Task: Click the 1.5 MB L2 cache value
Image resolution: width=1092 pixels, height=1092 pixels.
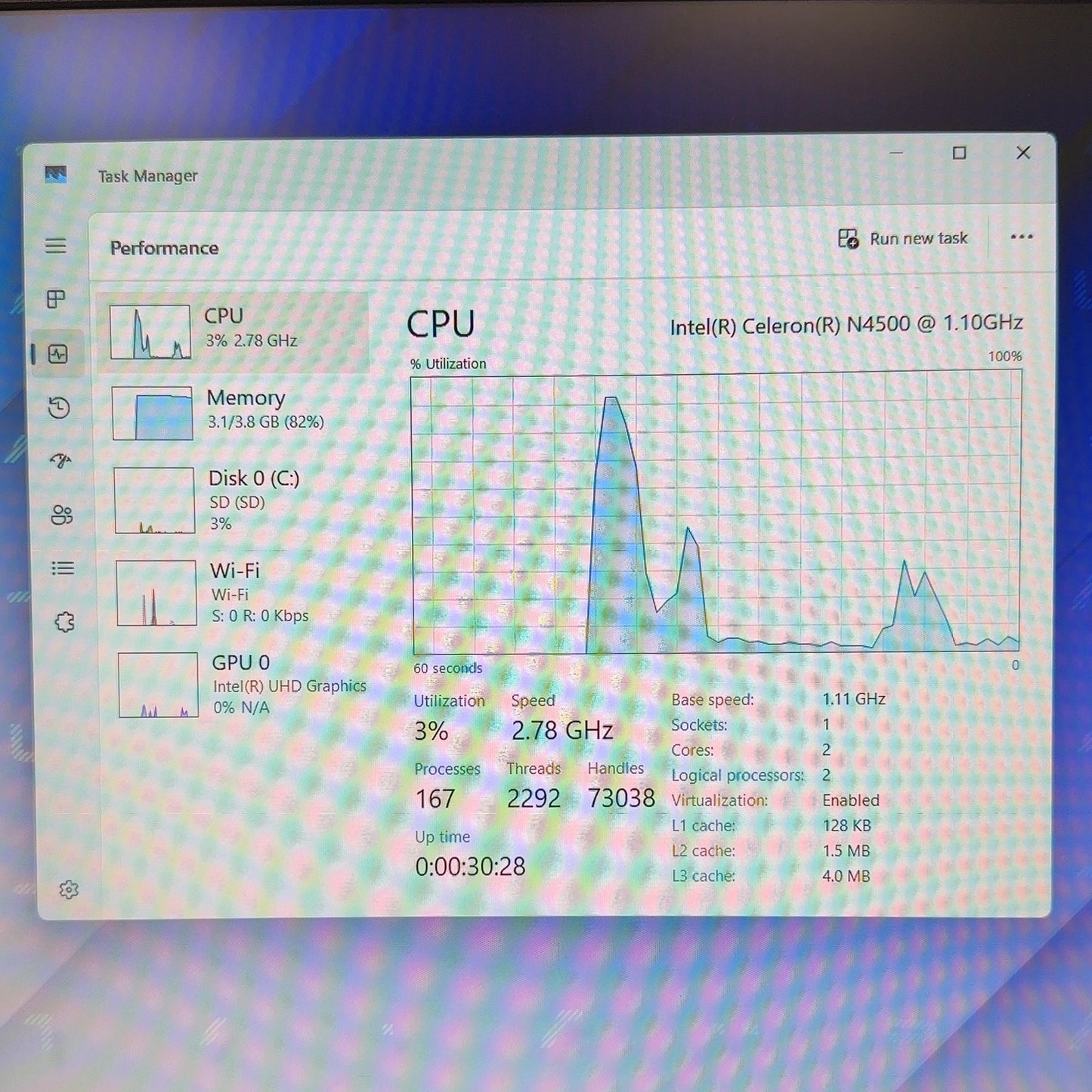Action: pyautogui.click(x=846, y=851)
